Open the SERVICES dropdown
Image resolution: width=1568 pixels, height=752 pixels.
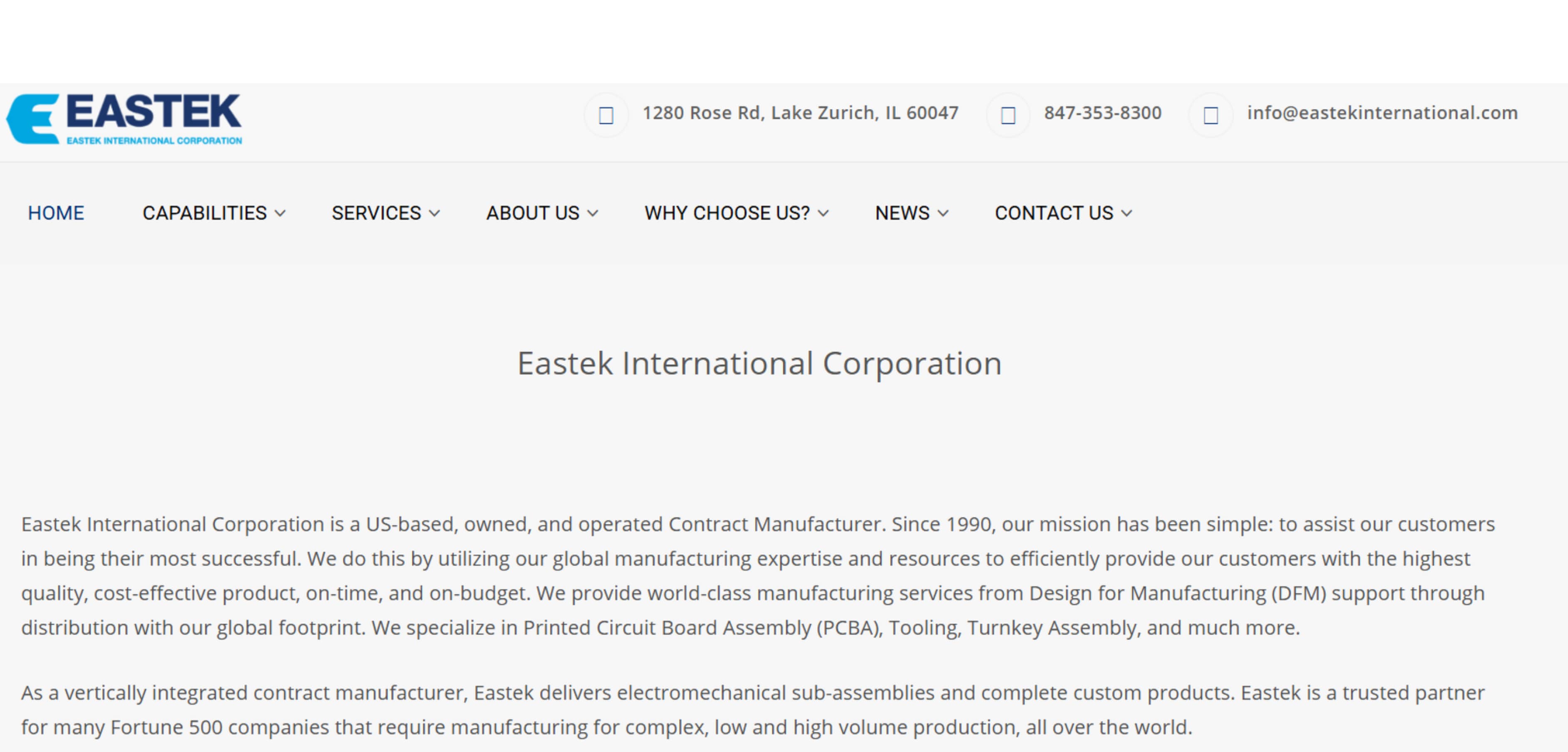pyautogui.click(x=435, y=213)
